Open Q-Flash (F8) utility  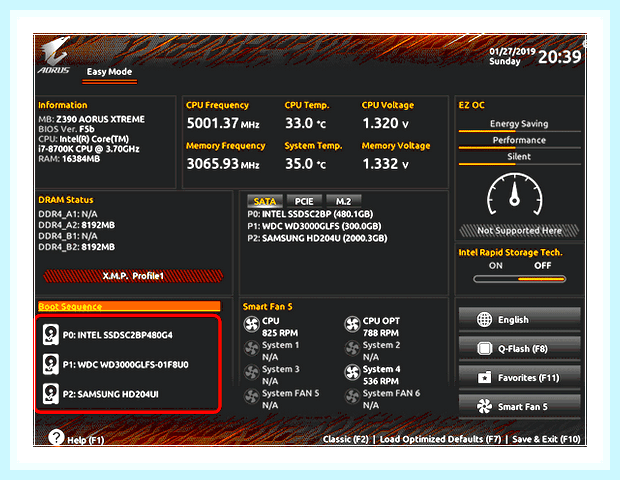[x=520, y=348]
